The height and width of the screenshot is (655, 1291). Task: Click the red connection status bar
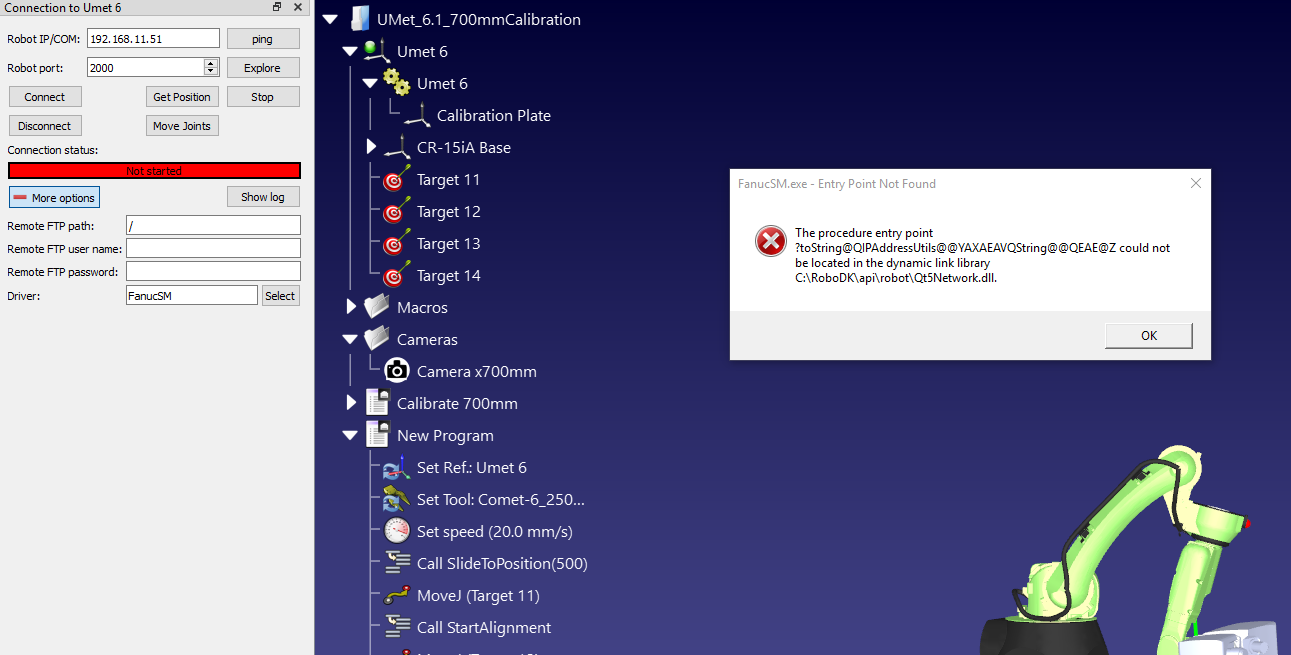click(154, 171)
